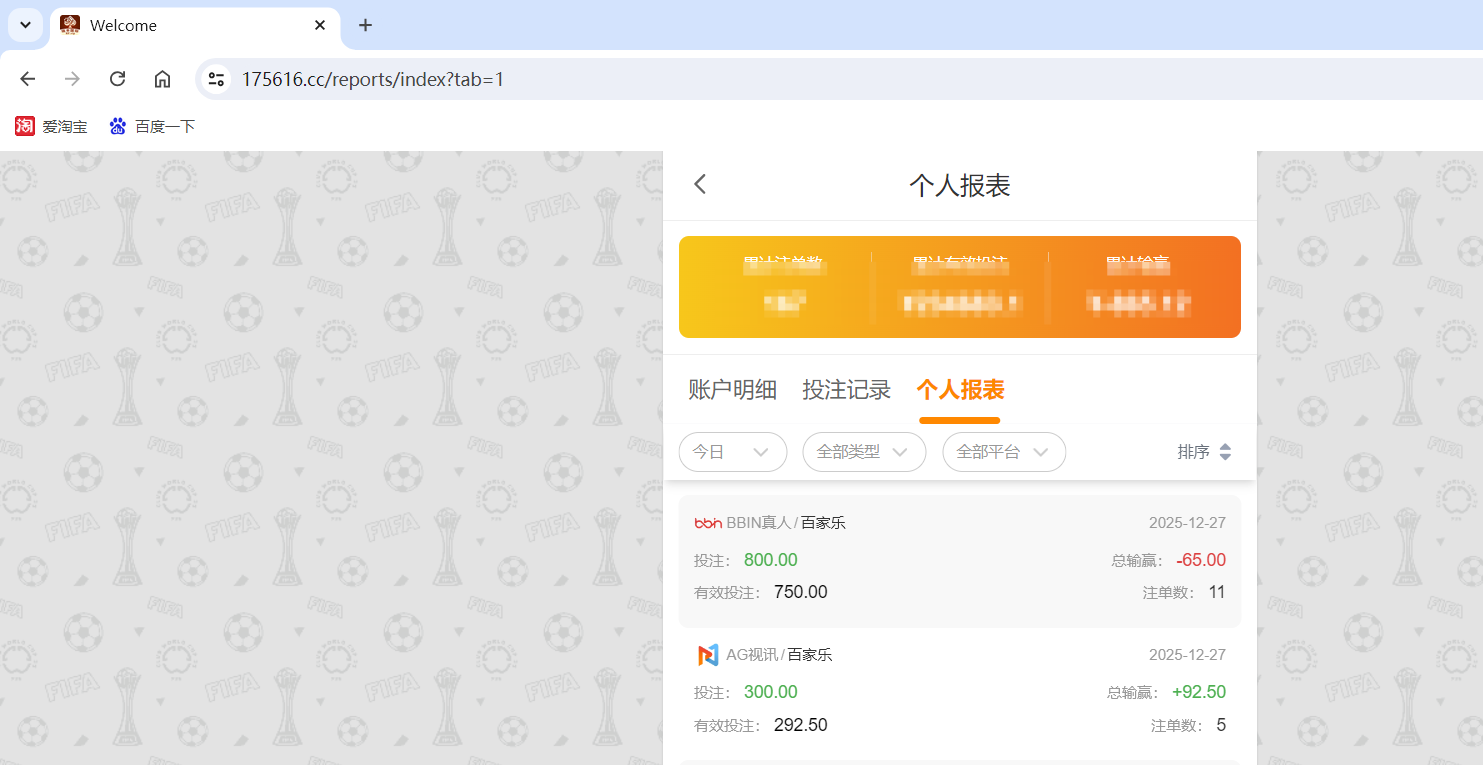Click the Welcome tab favicon

click(x=69, y=25)
